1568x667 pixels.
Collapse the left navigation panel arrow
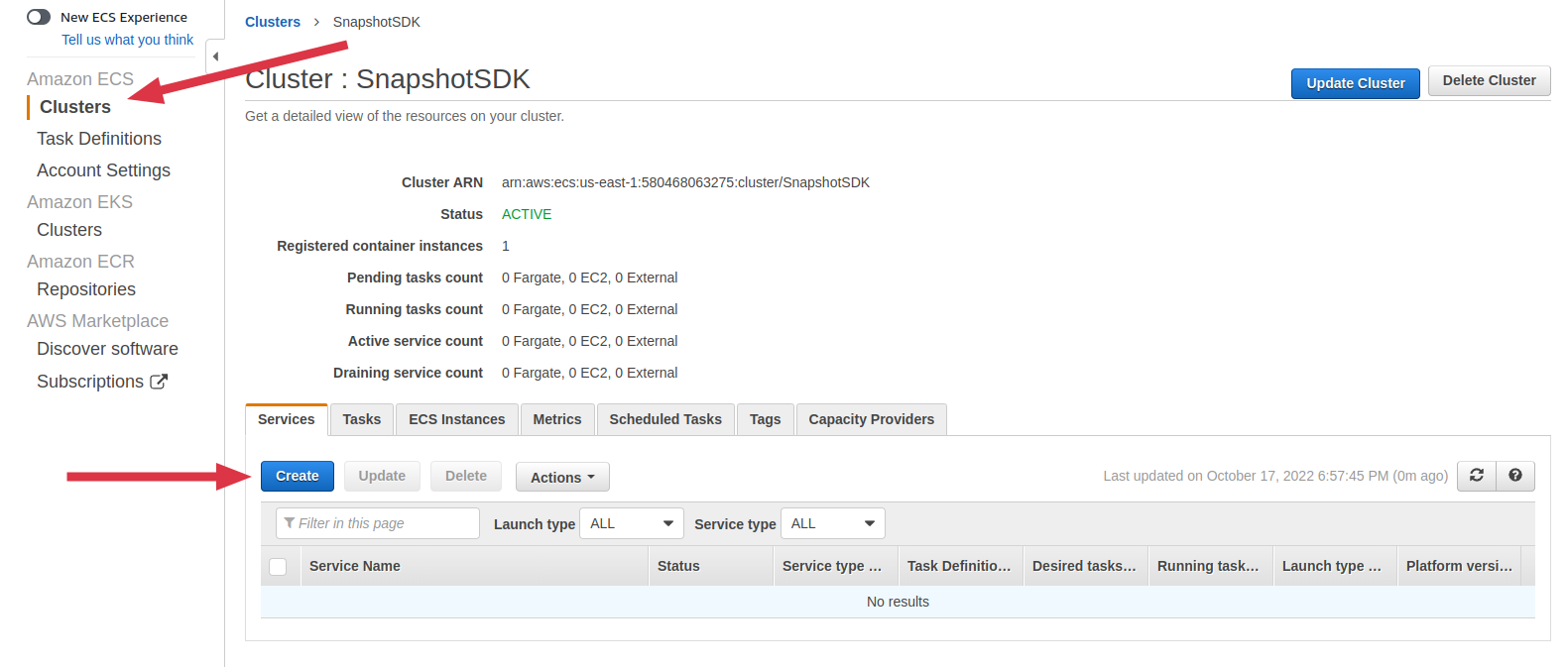(x=215, y=56)
